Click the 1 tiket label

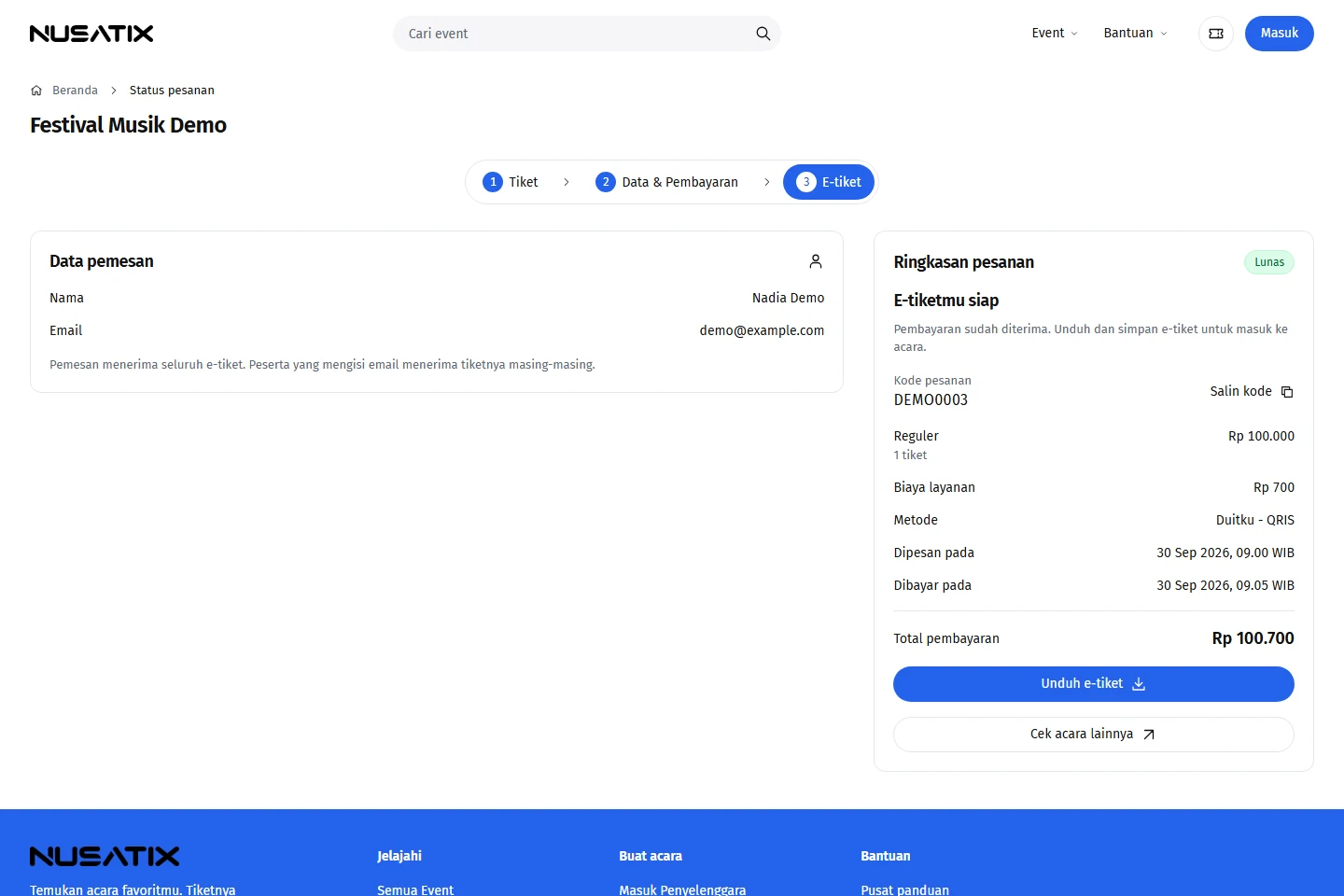point(910,455)
